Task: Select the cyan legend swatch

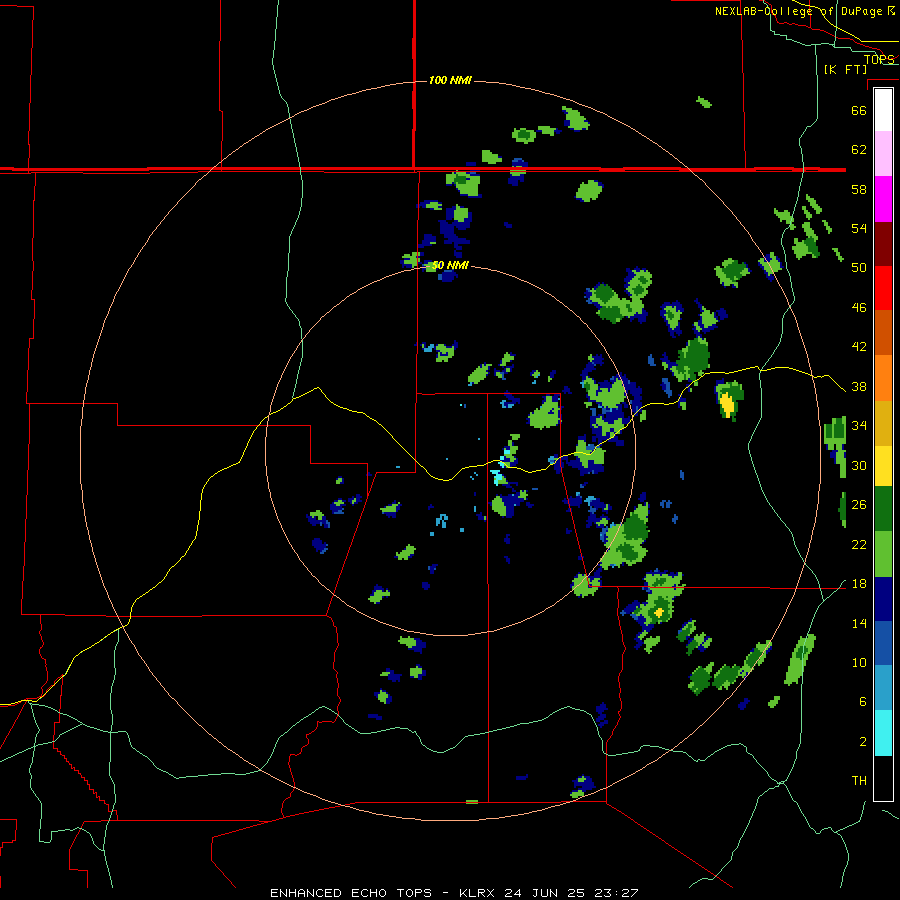Action: coord(883,733)
